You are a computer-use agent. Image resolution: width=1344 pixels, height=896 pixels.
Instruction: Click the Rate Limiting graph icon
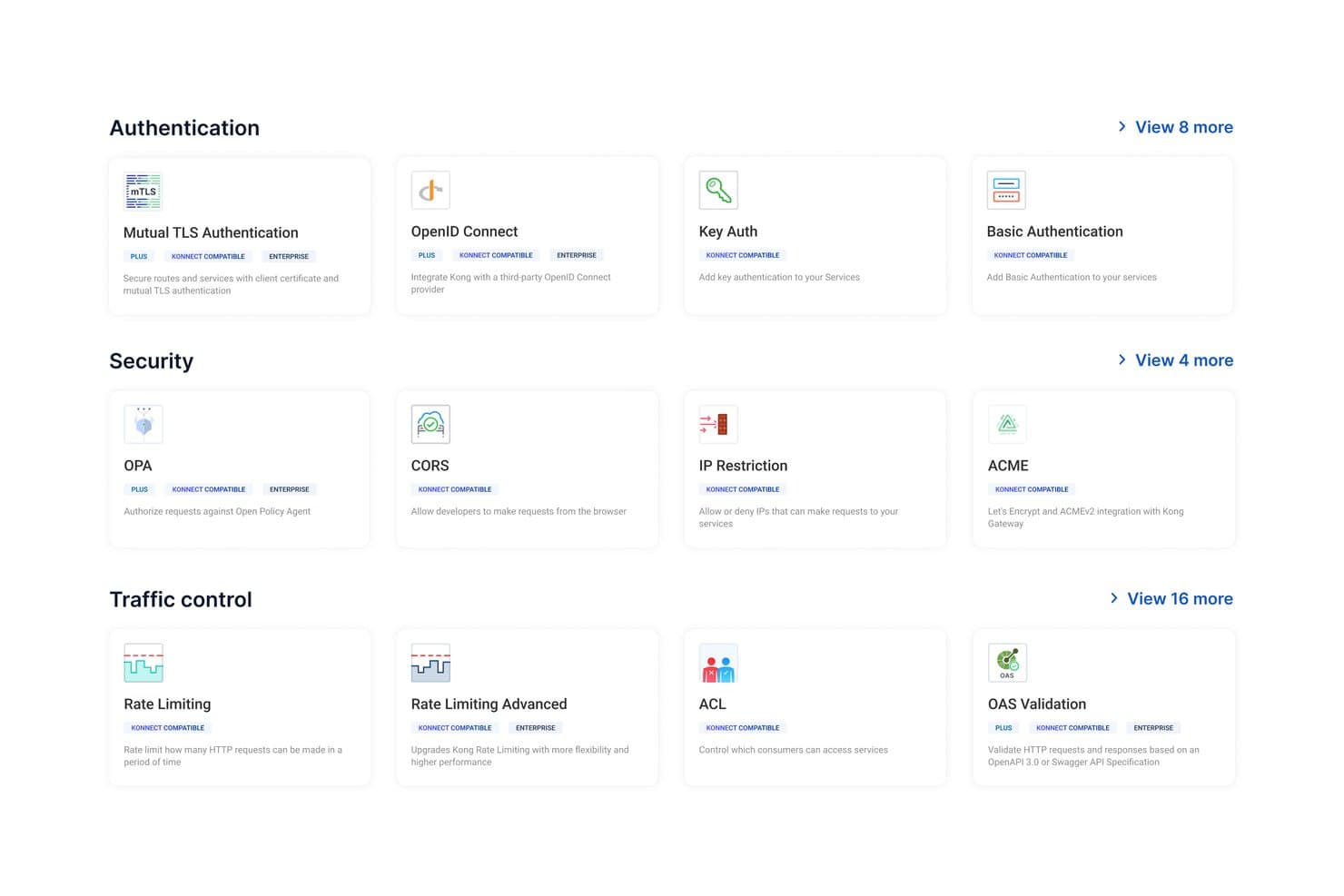click(x=143, y=663)
